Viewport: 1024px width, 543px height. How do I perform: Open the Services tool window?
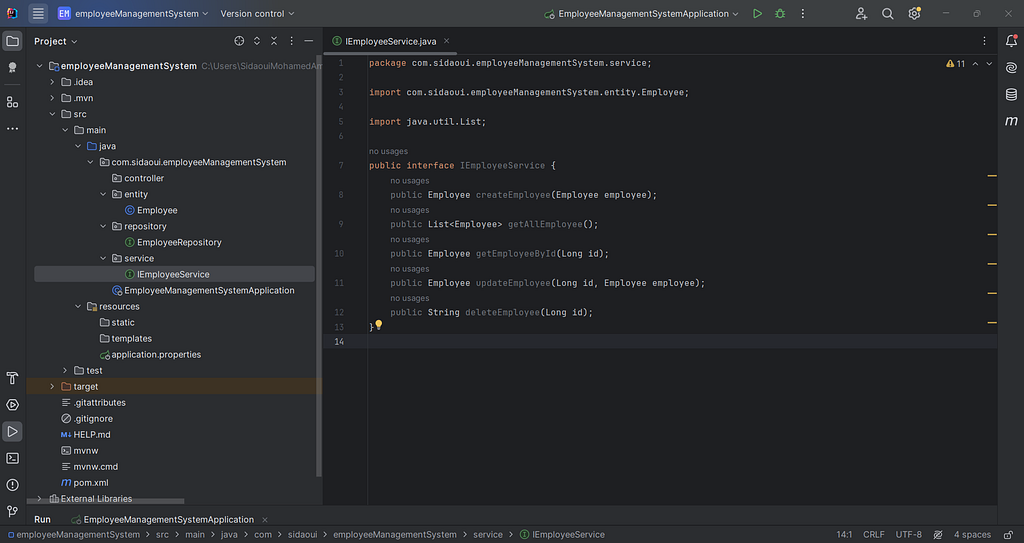(12, 405)
